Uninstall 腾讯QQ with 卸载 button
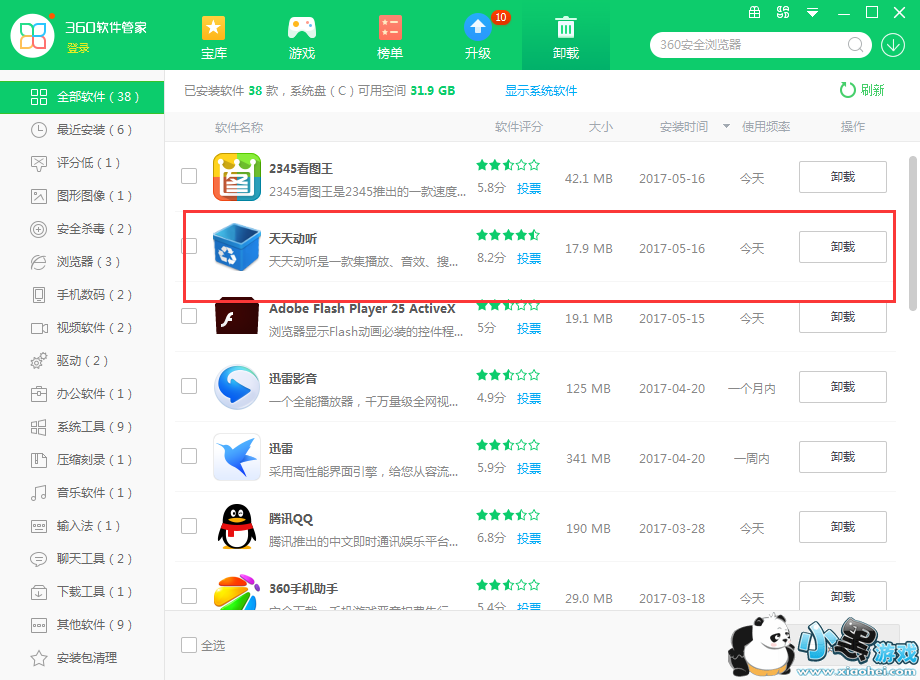Image resolution: width=920 pixels, height=680 pixels. pyautogui.click(x=843, y=527)
